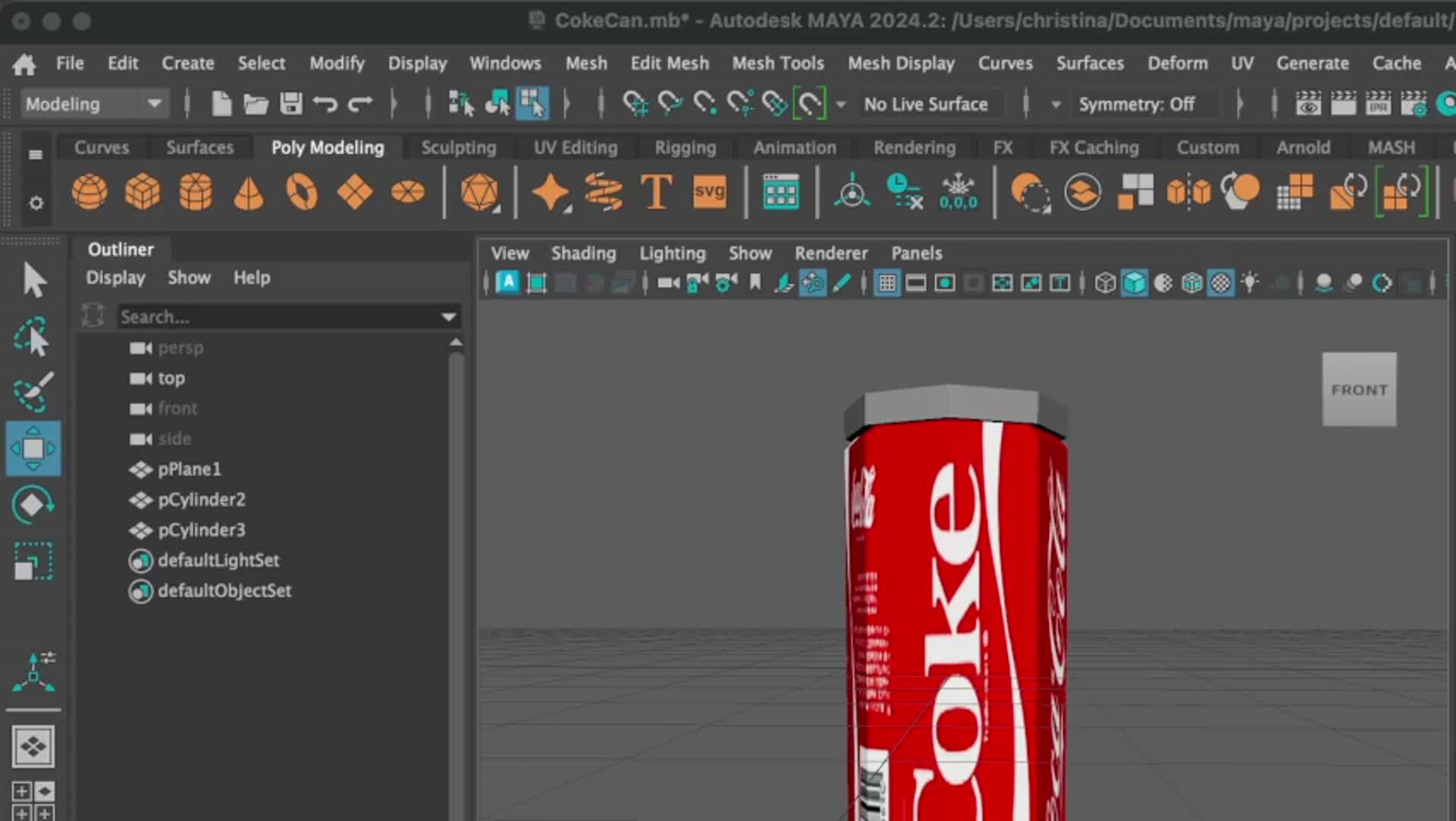This screenshot has height=821, width=1456.
Task: Toggle viewport grid display
Action: (886, 282)
